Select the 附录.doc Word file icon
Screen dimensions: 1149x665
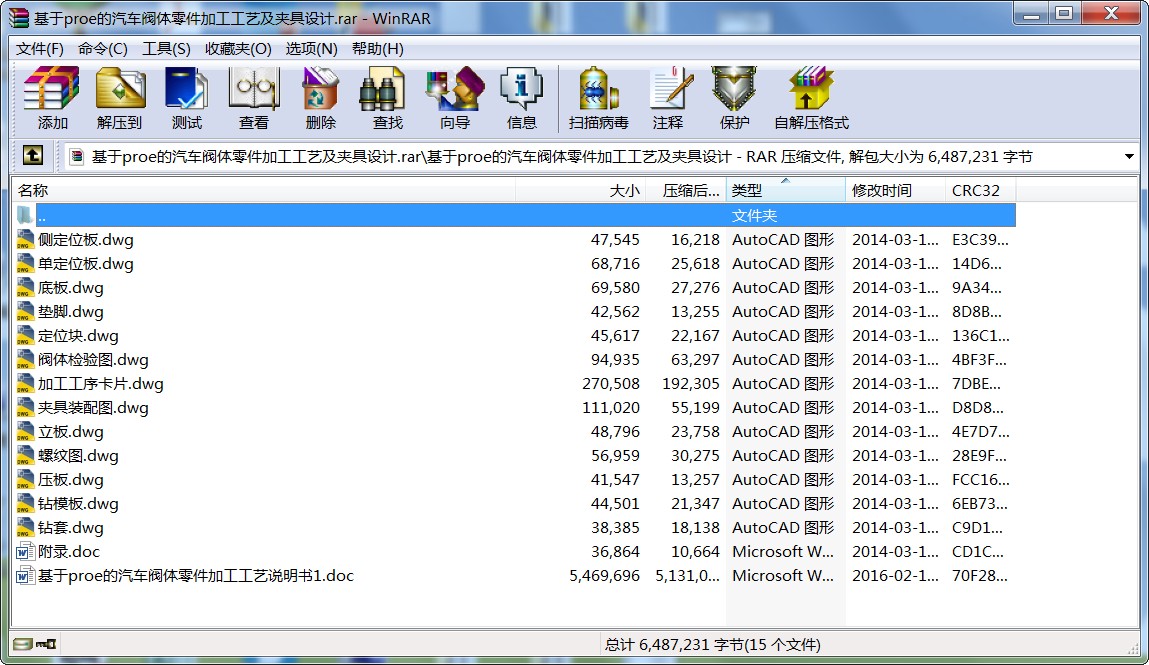[25, 552]
